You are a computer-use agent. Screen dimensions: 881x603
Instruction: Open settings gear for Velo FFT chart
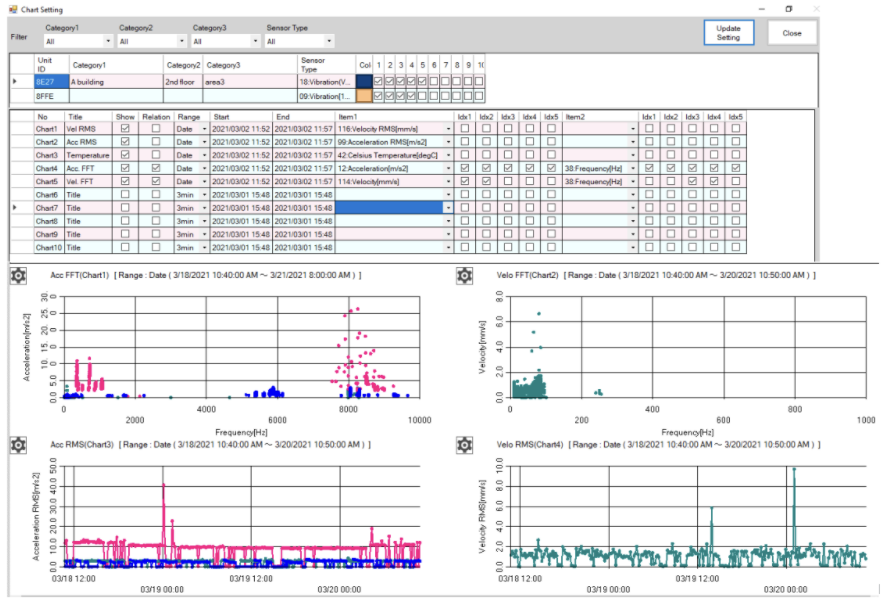coord(464,276)
